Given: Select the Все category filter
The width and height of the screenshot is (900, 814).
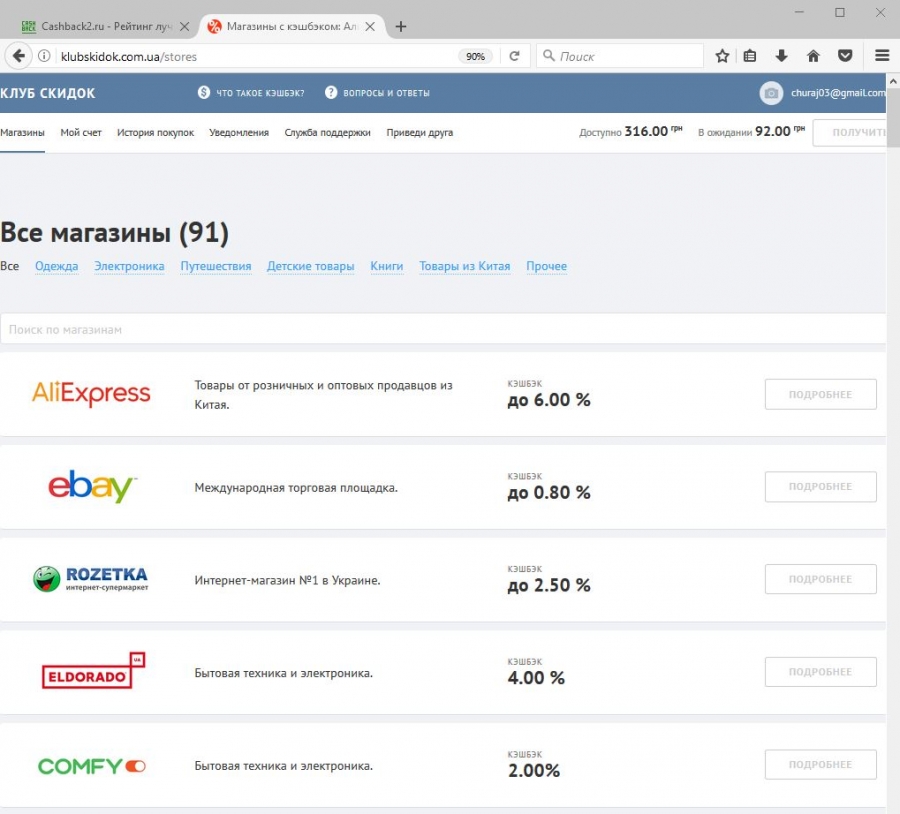Looking at the screenshot, I should pos(10,266).
